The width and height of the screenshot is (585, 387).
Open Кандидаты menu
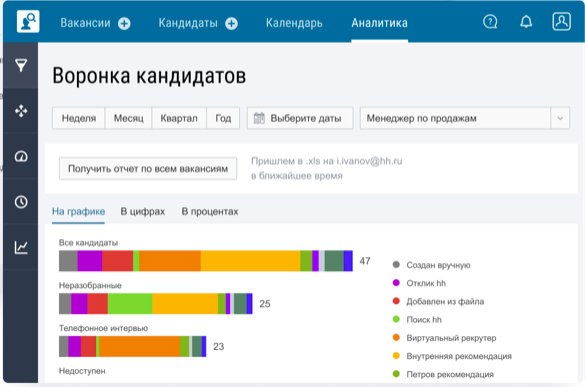click(x=188, y=23)
